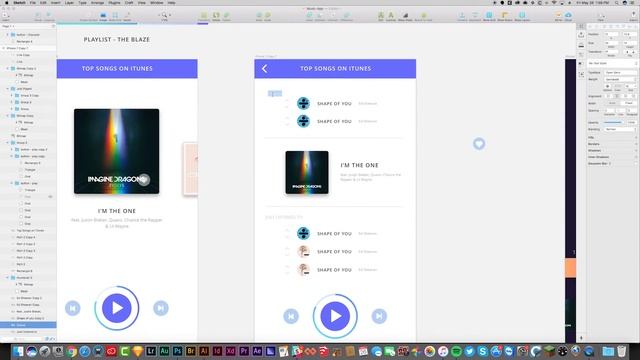Click the Export toolbar icon
Image resolution: width=640 pixels, height=360 pixels.
point(633,16)
